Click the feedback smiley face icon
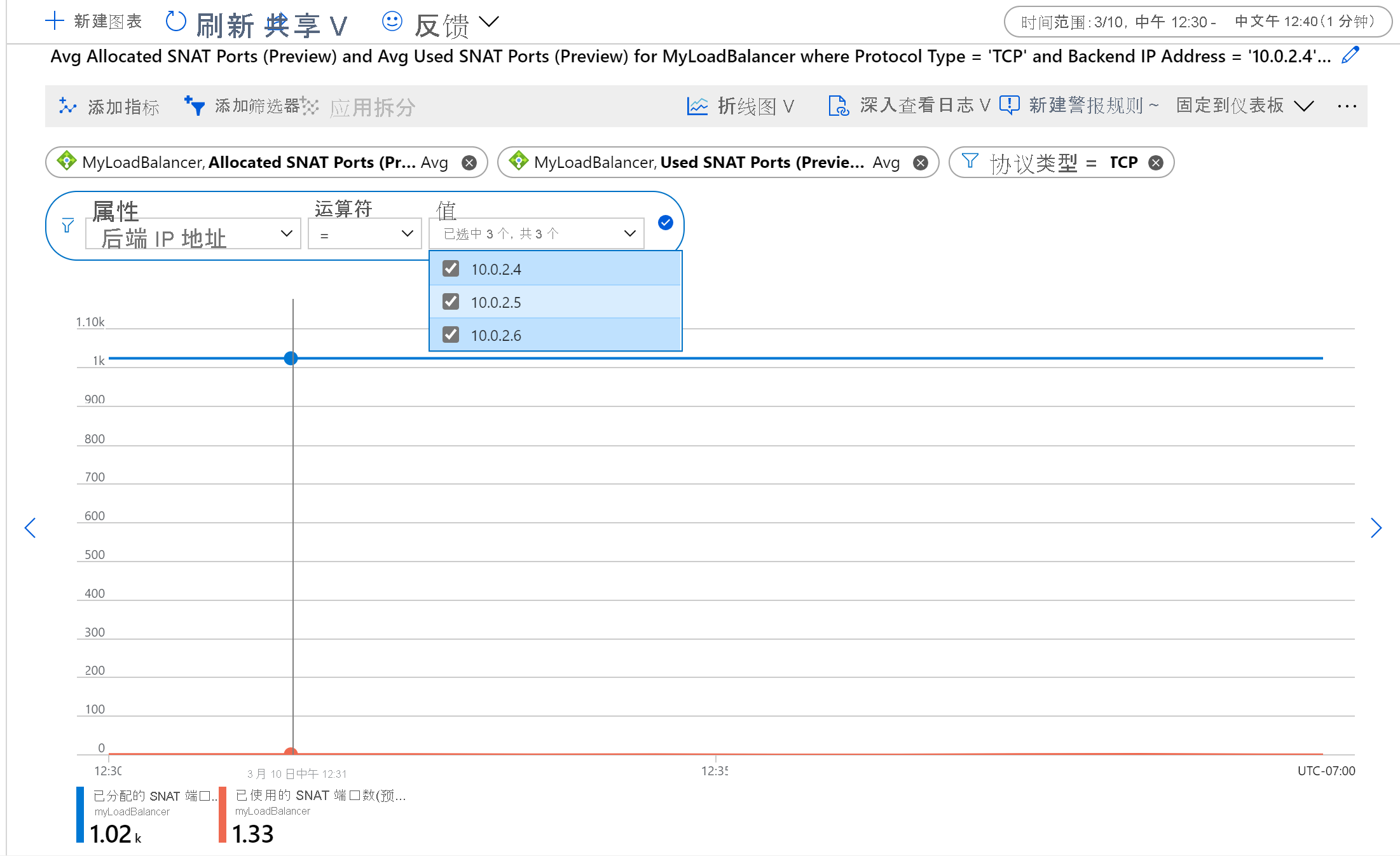Viewport: 1400px width, 856px height. point(392,22)
